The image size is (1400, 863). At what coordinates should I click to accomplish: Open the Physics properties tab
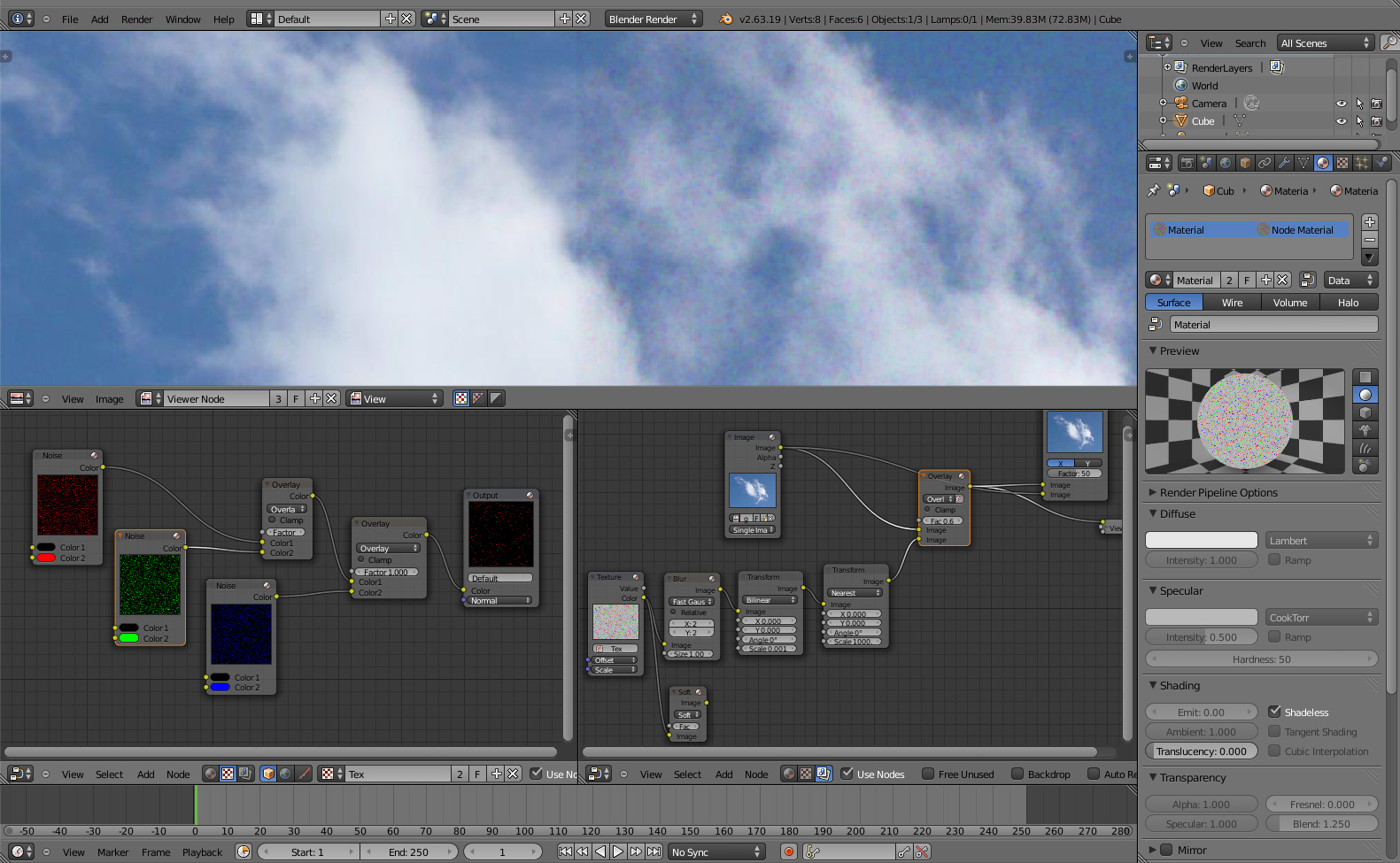click(1381, 163)
